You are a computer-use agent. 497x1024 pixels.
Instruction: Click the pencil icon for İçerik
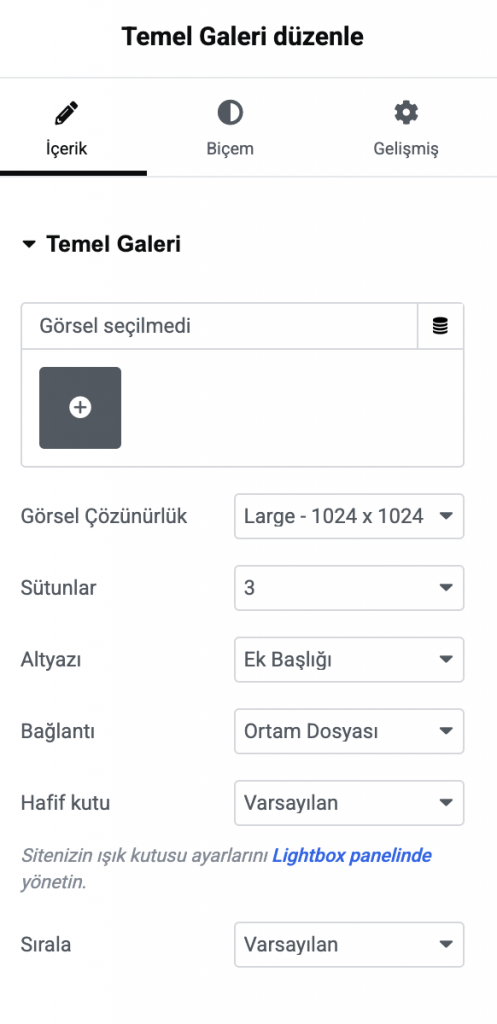tap(67, 113)
